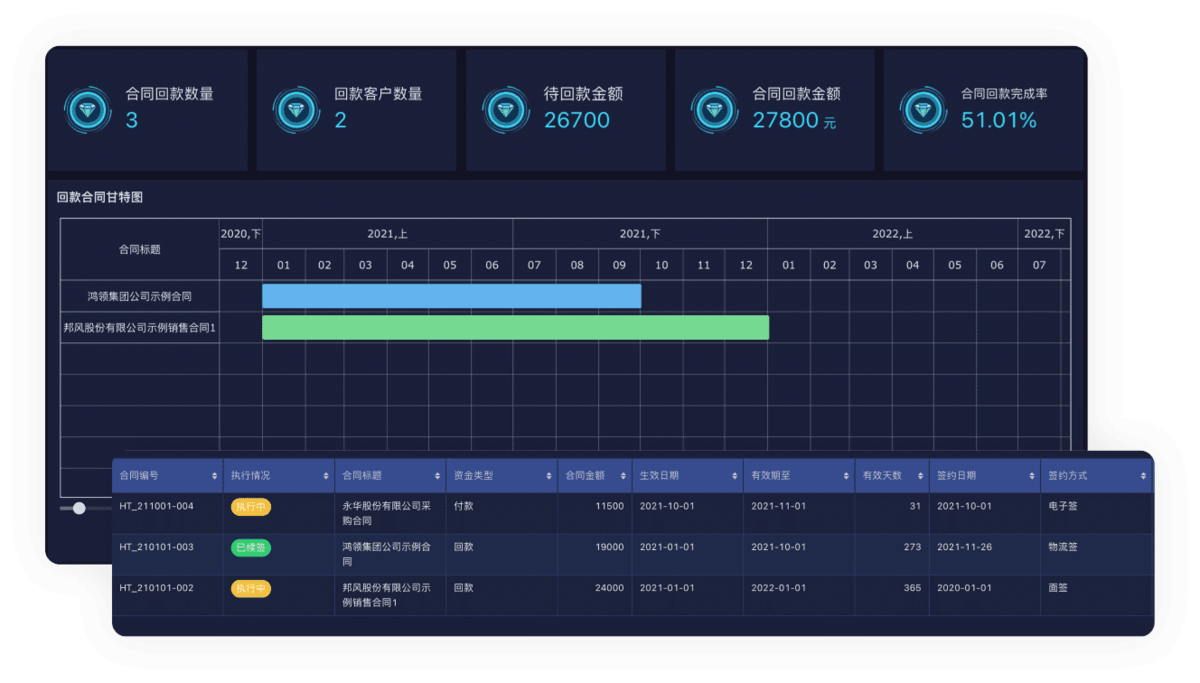Select the 2021,上 period header
The width and height of the screenshot is (1200, 683).
pos(386,232)
